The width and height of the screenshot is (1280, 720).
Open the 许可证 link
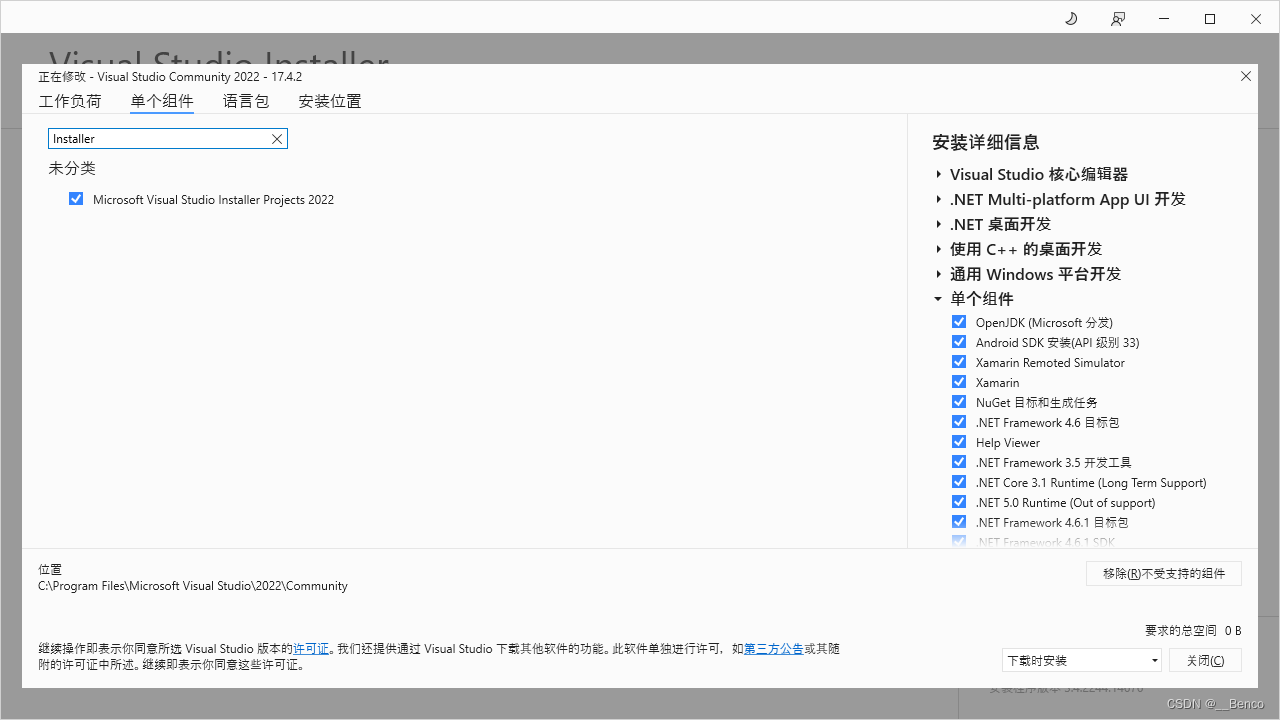(311, 648)
